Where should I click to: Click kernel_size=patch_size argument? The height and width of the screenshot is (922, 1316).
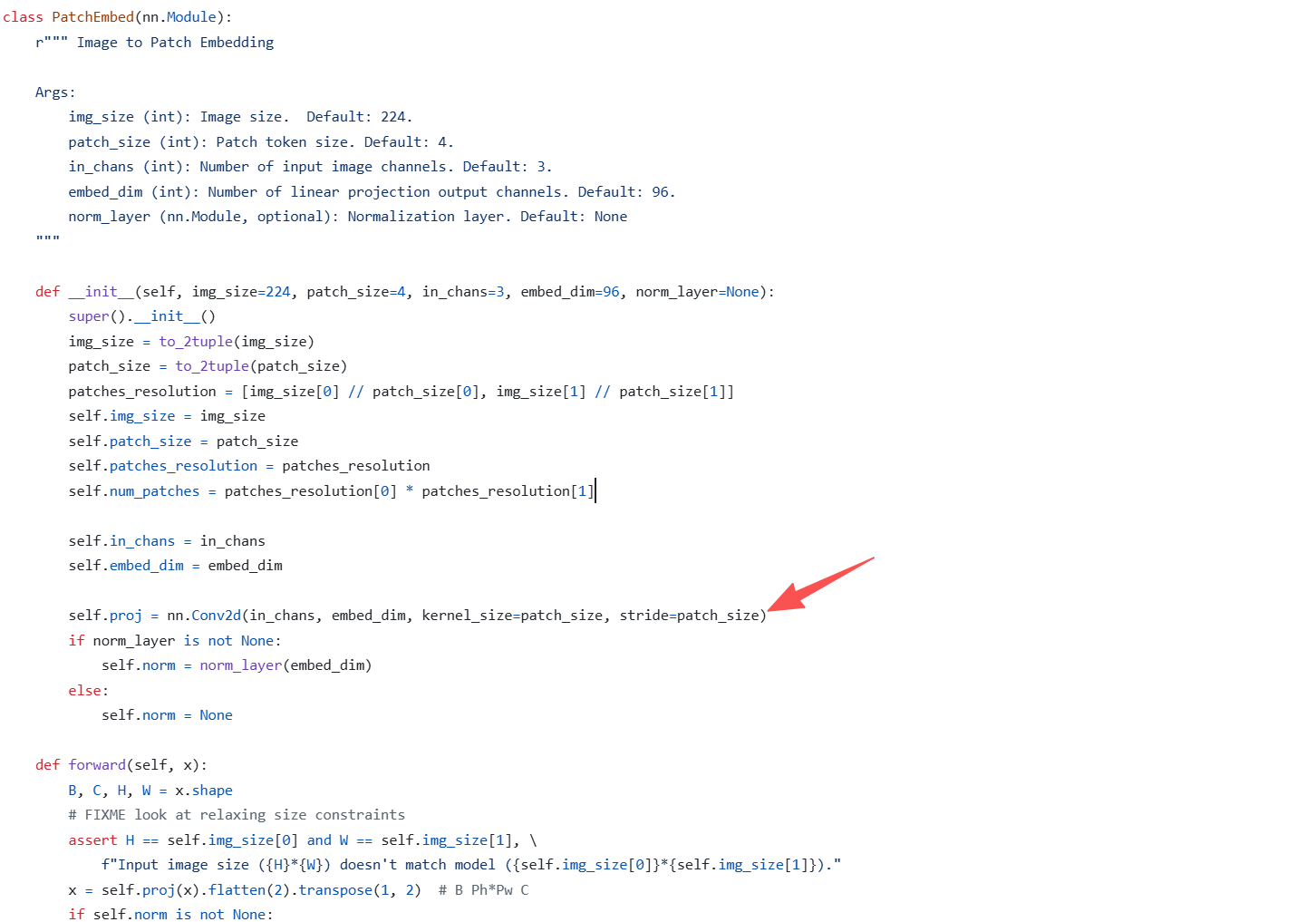pos(512,616)
